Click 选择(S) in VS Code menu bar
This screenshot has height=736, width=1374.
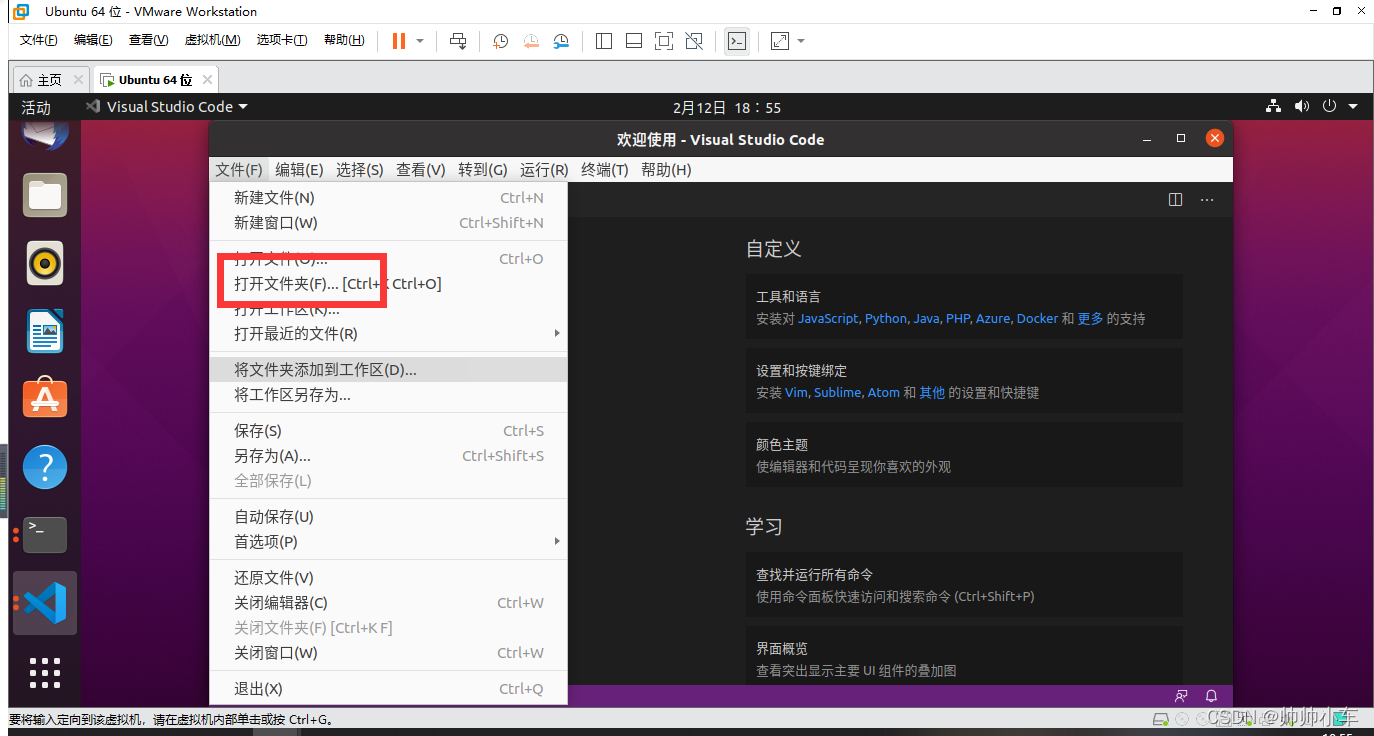(x=359, y=170)
